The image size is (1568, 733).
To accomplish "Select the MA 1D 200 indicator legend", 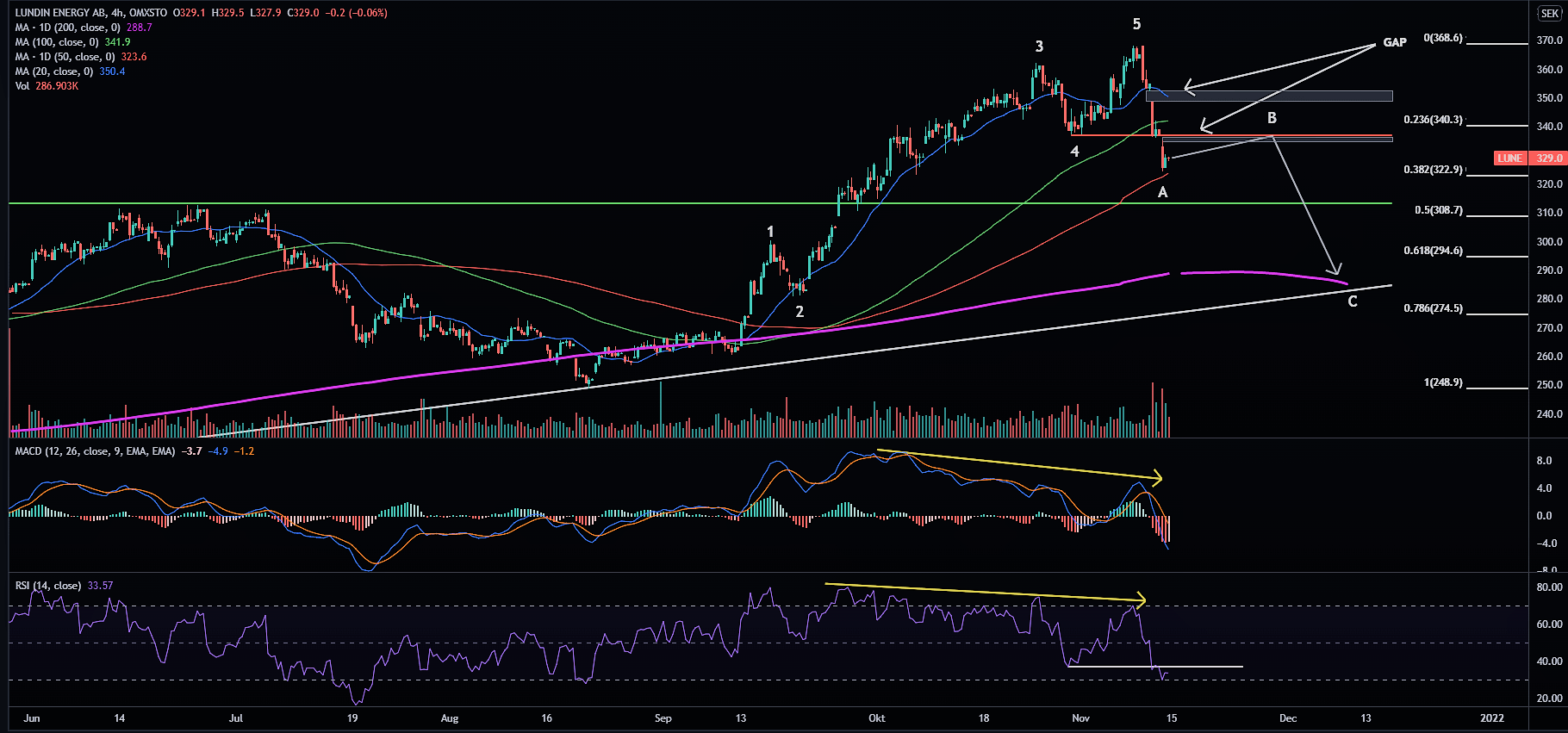I will point(67,28).
